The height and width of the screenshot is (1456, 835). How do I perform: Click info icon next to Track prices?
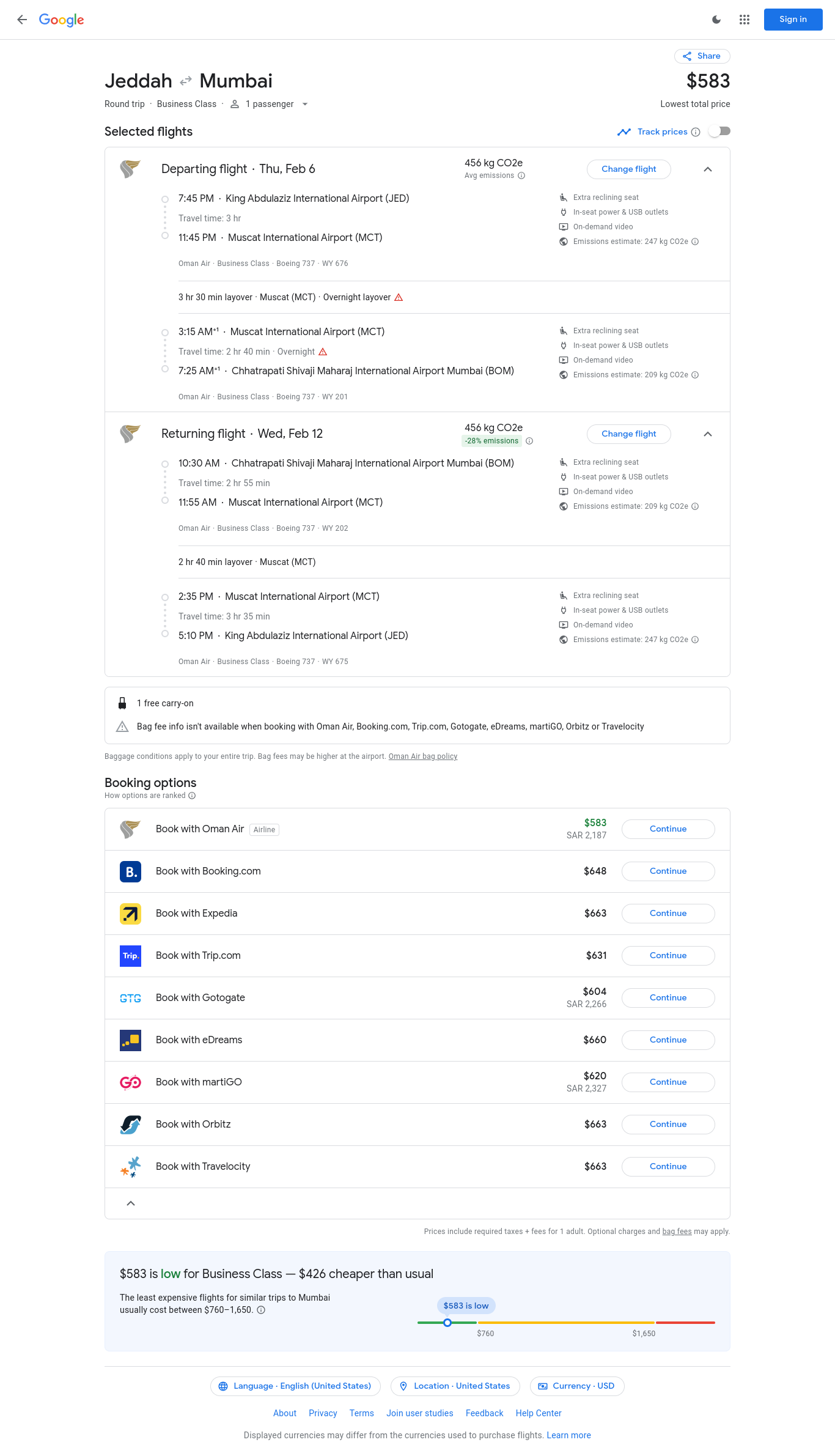point(696,132)
